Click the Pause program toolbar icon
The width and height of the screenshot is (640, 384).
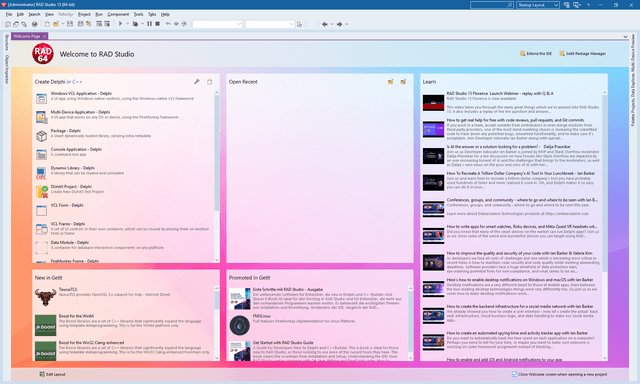149,24
